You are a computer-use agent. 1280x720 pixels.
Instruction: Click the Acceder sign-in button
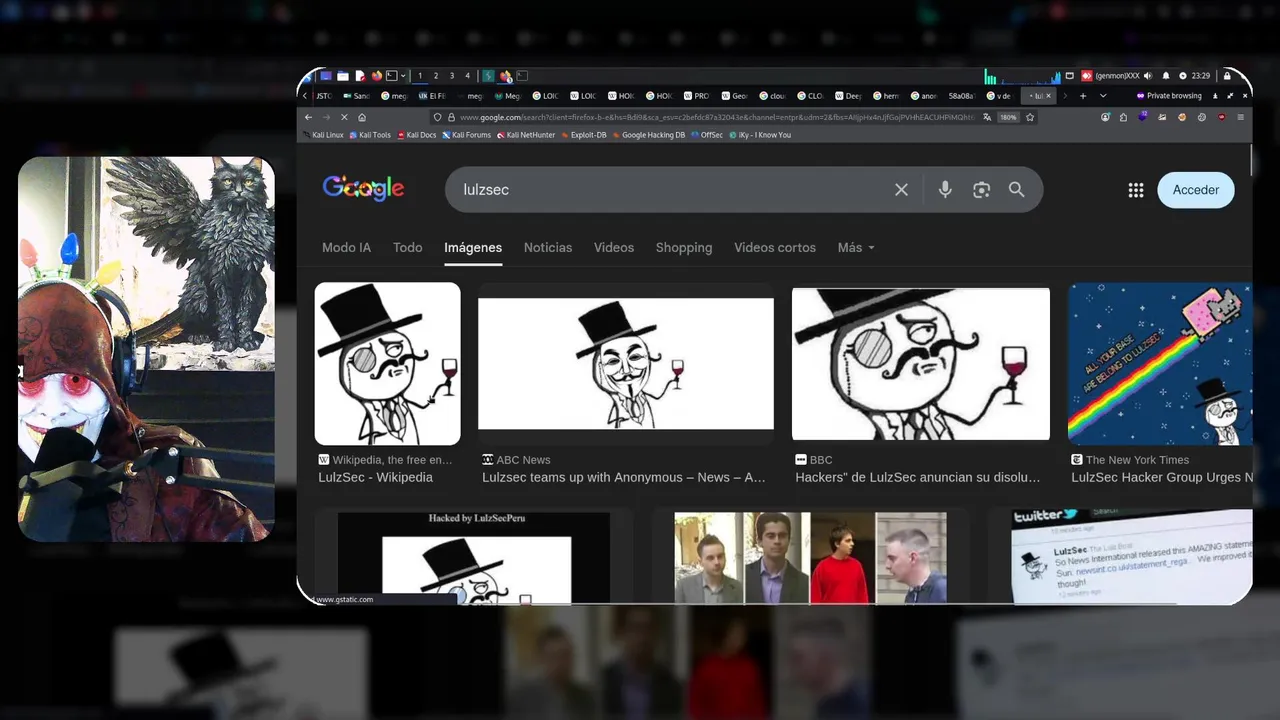(x=1196, y=190)
